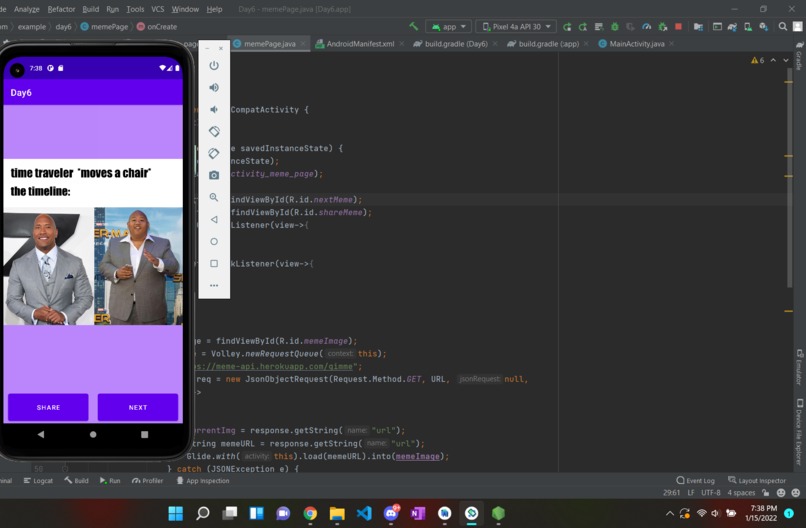Image resolution: width=806 pixels, height=528 pixels.
Task: Click the meme-api.herokuapp.com URL in code
Action: pyautogui.click(x=275, y=367)
